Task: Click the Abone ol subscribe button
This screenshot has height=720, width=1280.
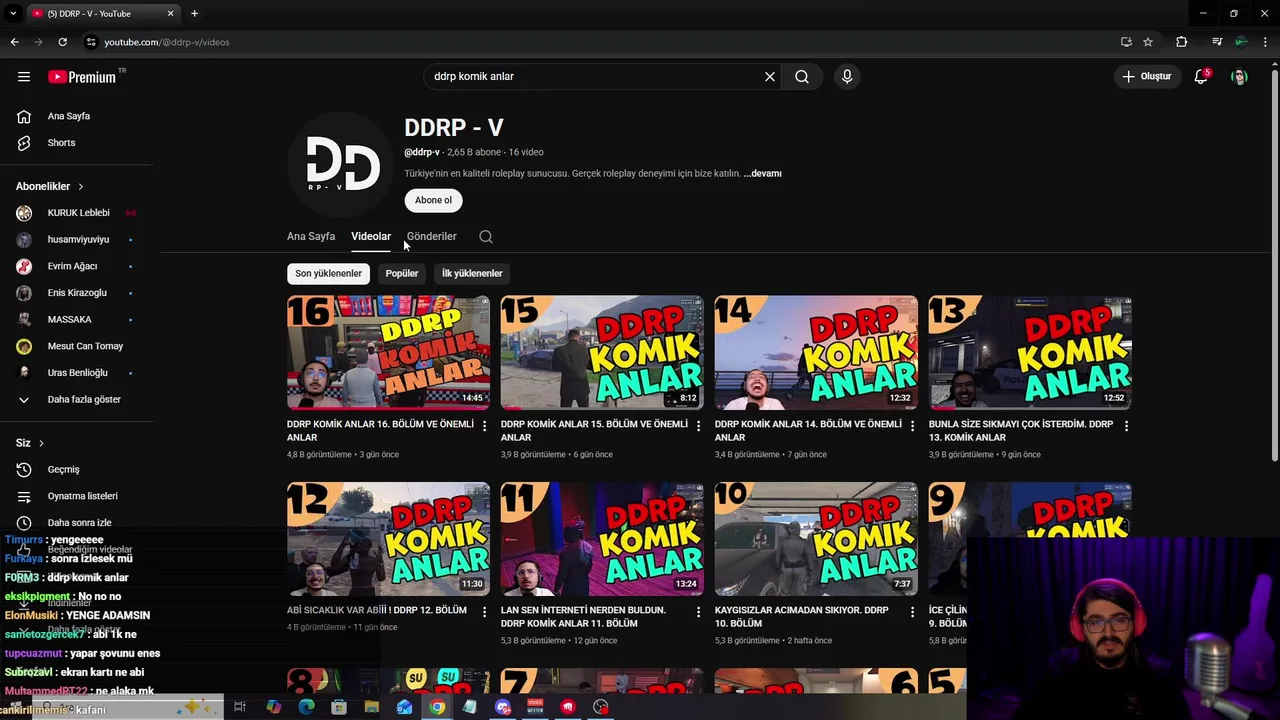Action: point(433,200)
